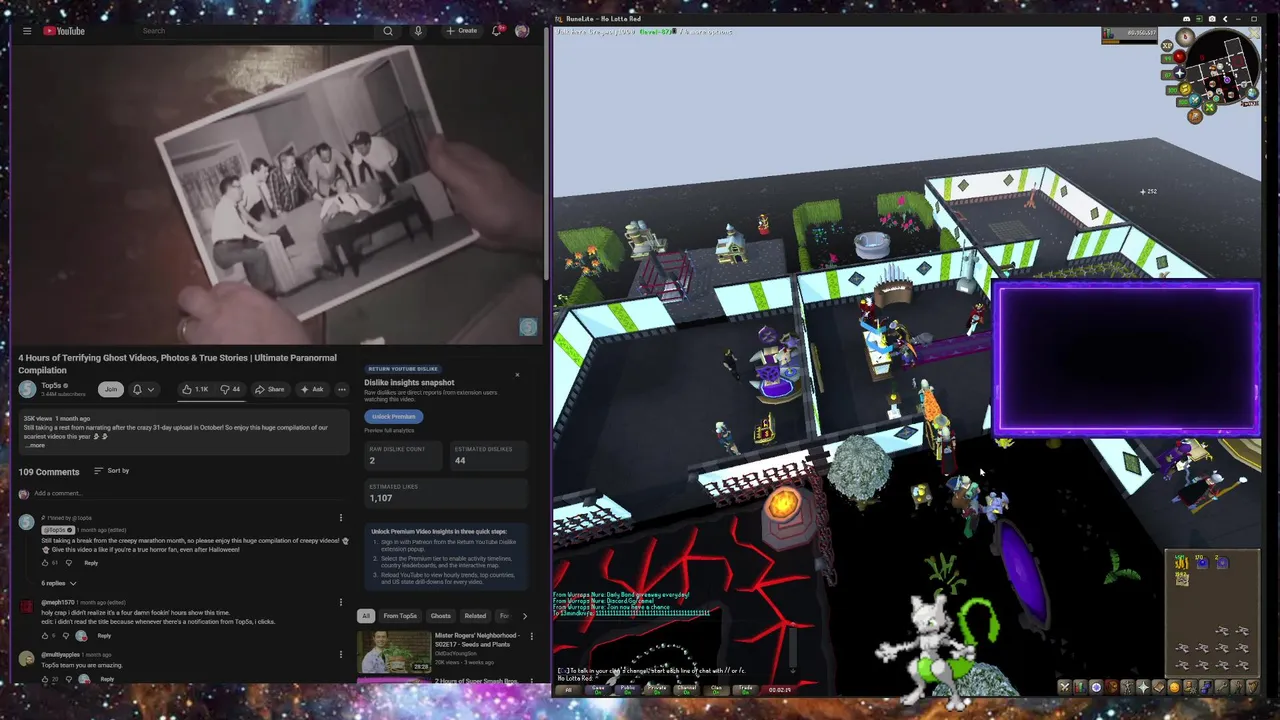
Task: Select the Public chat tab
Action: [x=628, y=689]
